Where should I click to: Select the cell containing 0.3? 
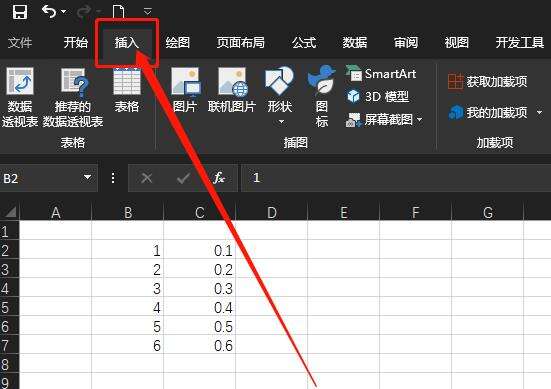[200, 288]
